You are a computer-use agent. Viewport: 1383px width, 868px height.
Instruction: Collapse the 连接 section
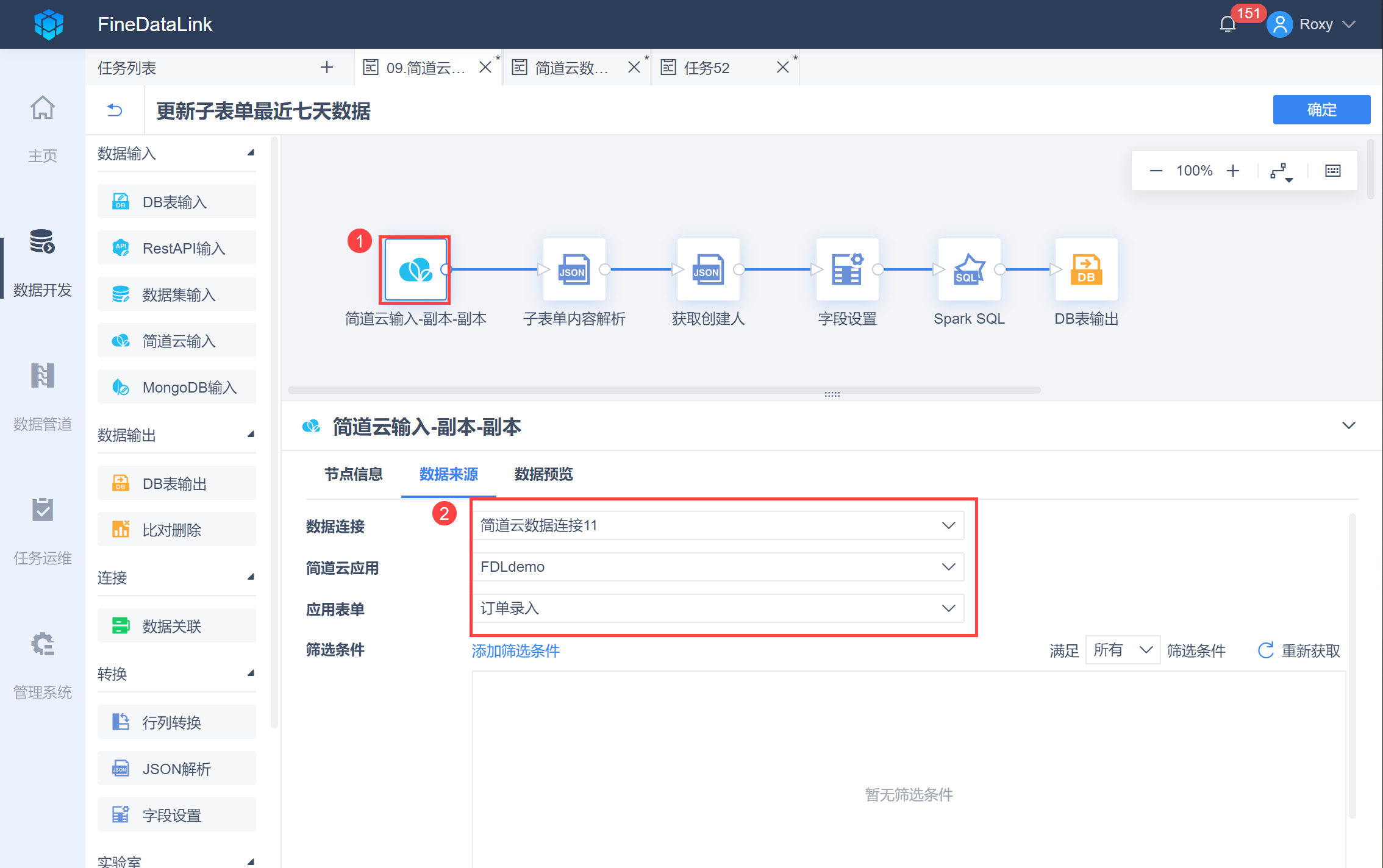pyautogui.click(x=251, y=577)
